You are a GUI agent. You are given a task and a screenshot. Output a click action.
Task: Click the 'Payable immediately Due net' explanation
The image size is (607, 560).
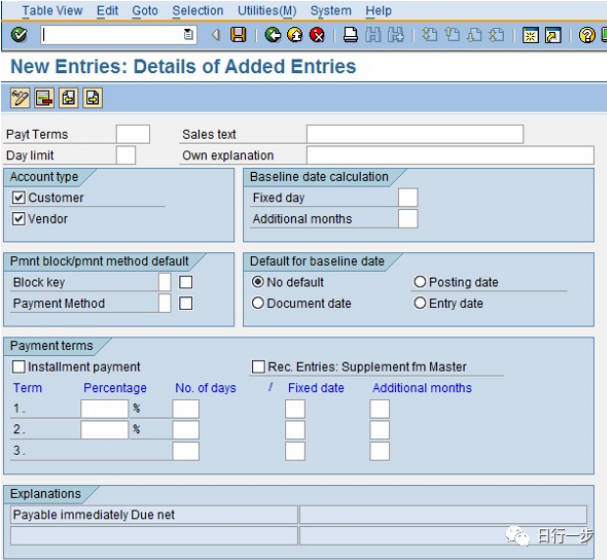tap(154, 515)
